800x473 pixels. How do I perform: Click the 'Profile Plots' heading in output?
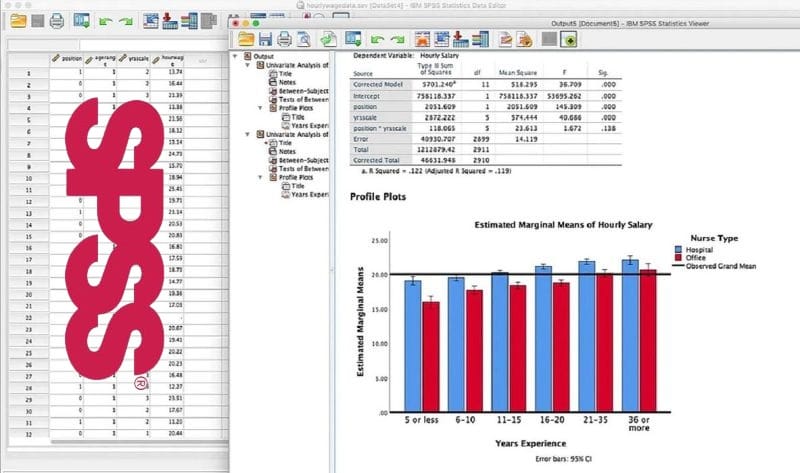point(378,197)
